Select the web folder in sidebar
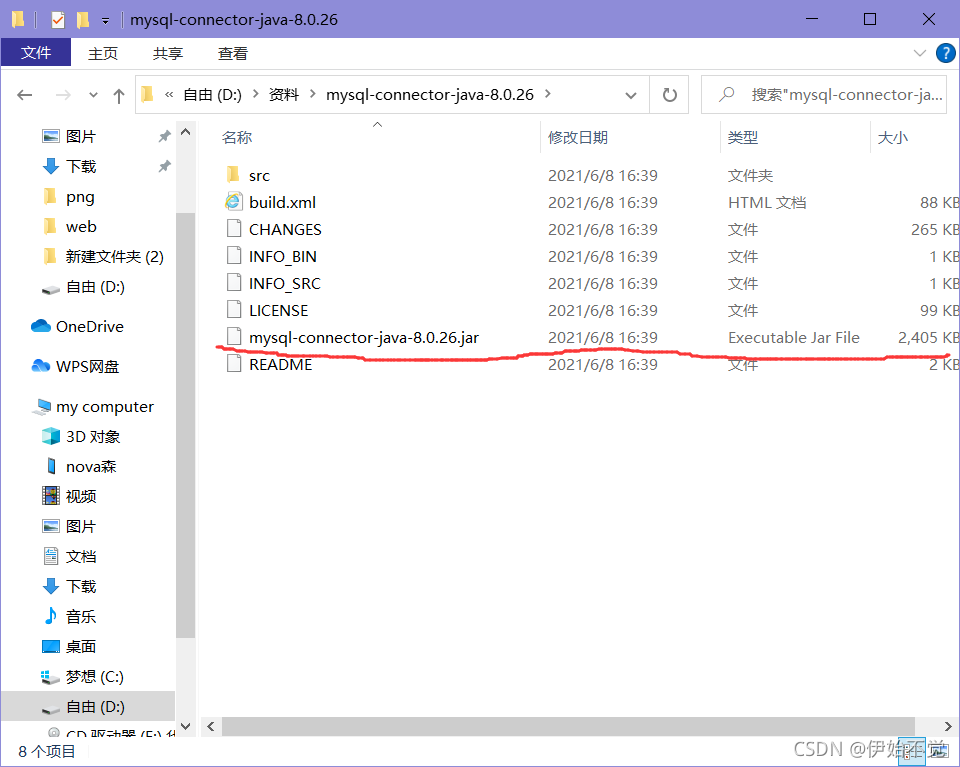960x767 pixels. (81, 226)
